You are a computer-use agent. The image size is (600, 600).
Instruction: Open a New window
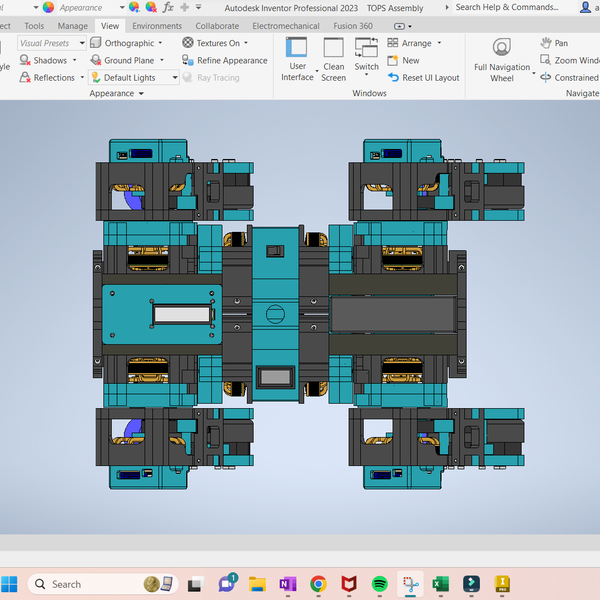[403, 60]
